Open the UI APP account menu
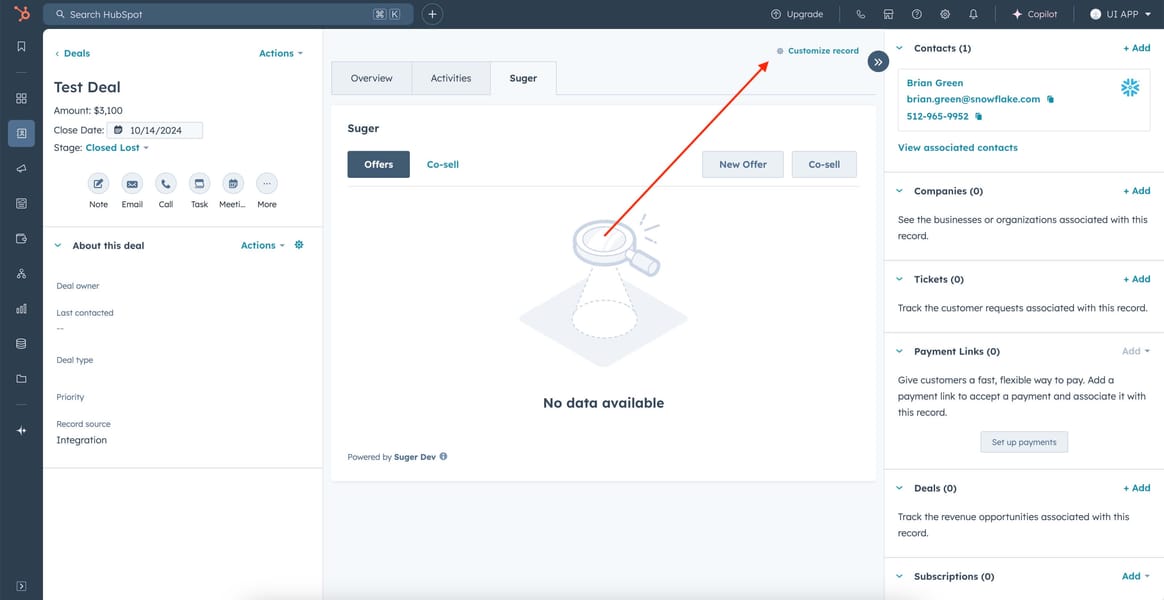This screenshot has height=600, width=1164. 1120,15
